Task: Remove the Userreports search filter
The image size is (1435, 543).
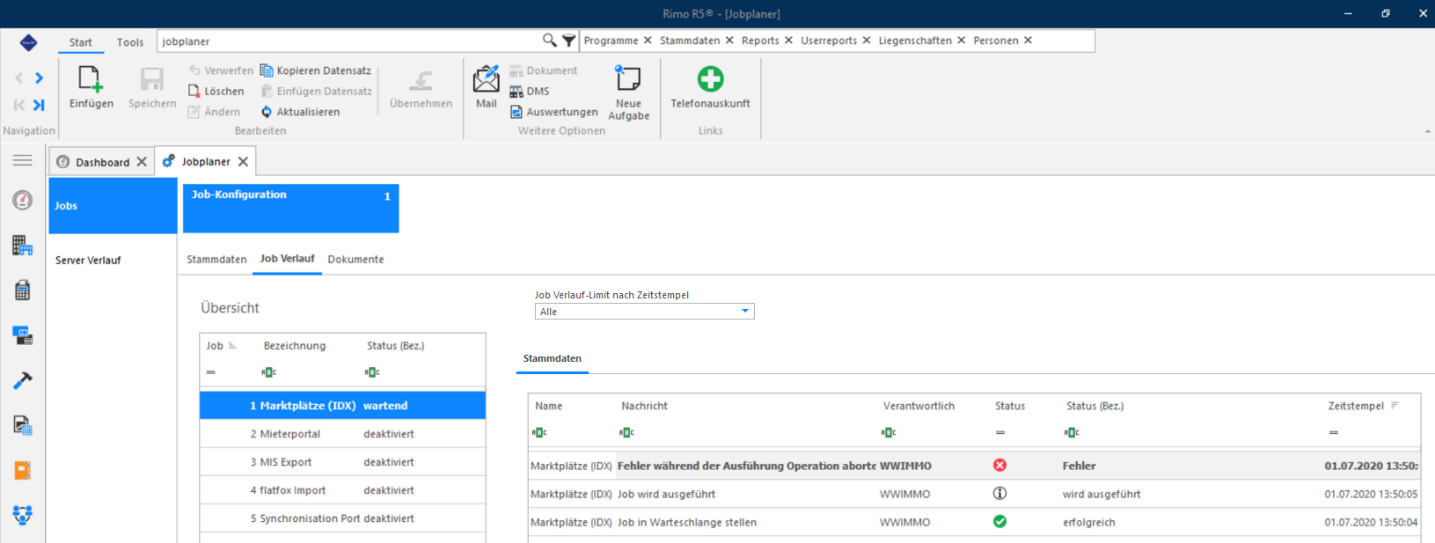Action: click(866, 40)
